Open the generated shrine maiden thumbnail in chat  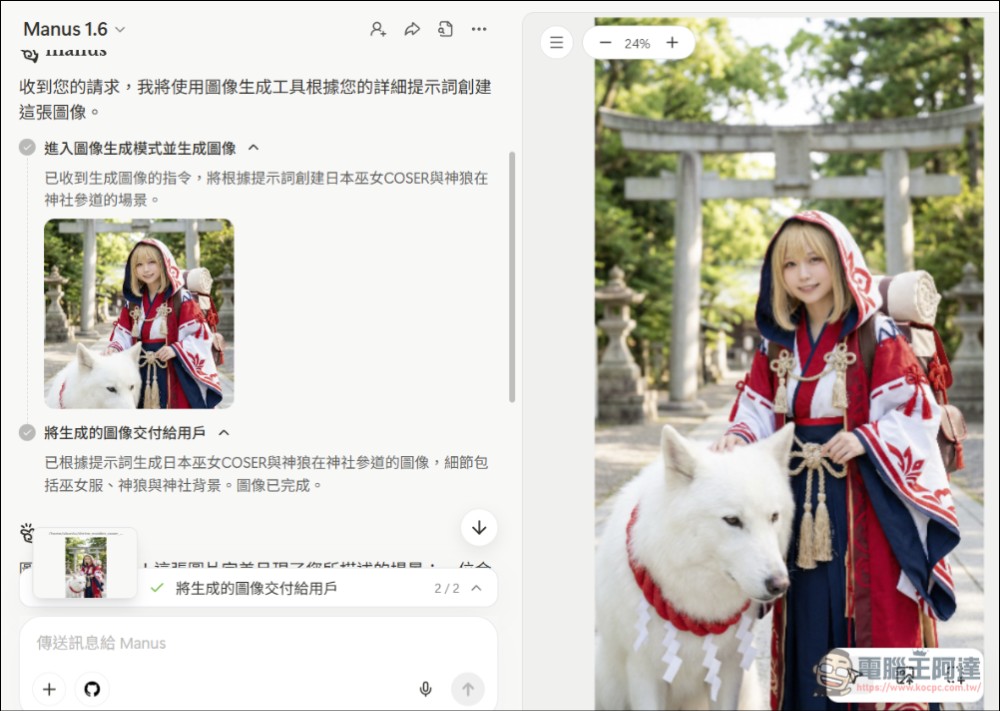coord(139,314)
